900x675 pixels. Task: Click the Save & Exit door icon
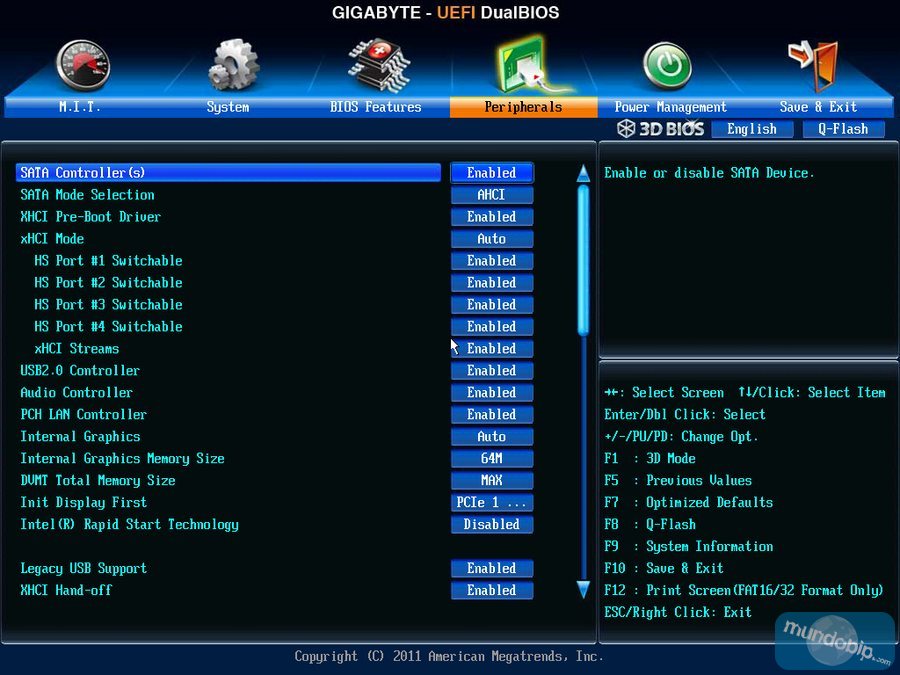point(814,65)
